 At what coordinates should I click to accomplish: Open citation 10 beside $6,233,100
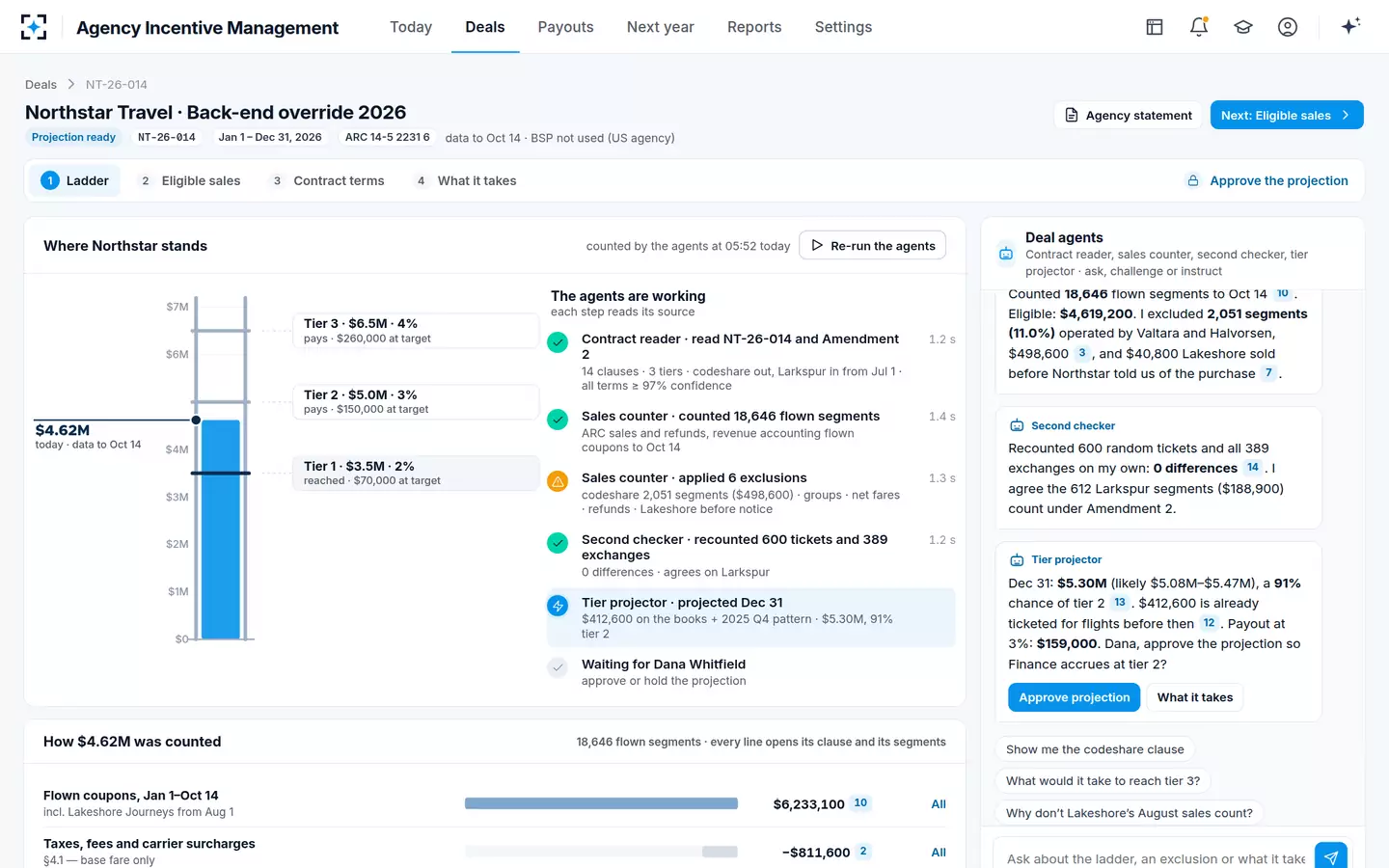pyautogui.click(x=860, y=802)
